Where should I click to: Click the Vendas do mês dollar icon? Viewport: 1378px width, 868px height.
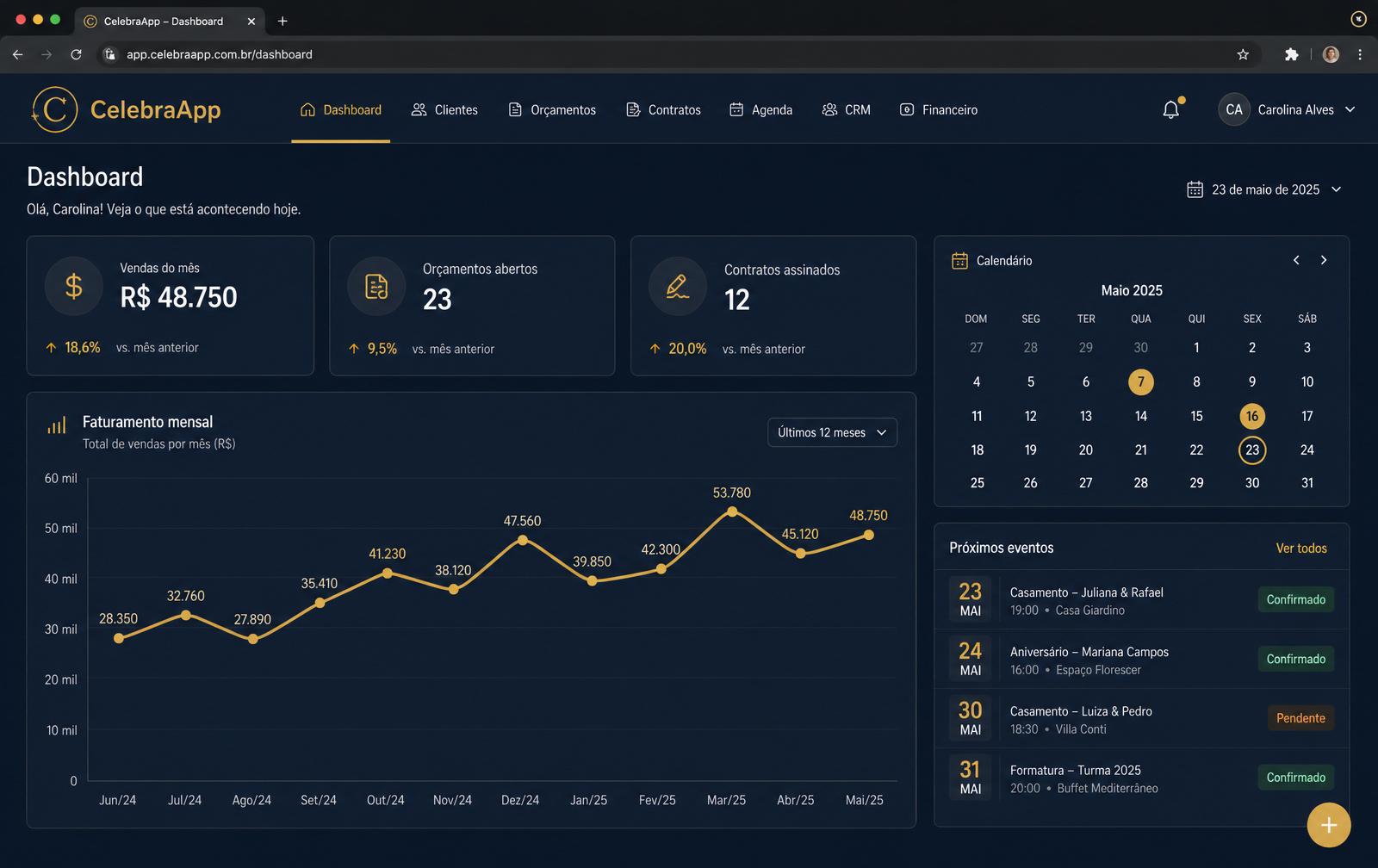click(x=74, y=286)
